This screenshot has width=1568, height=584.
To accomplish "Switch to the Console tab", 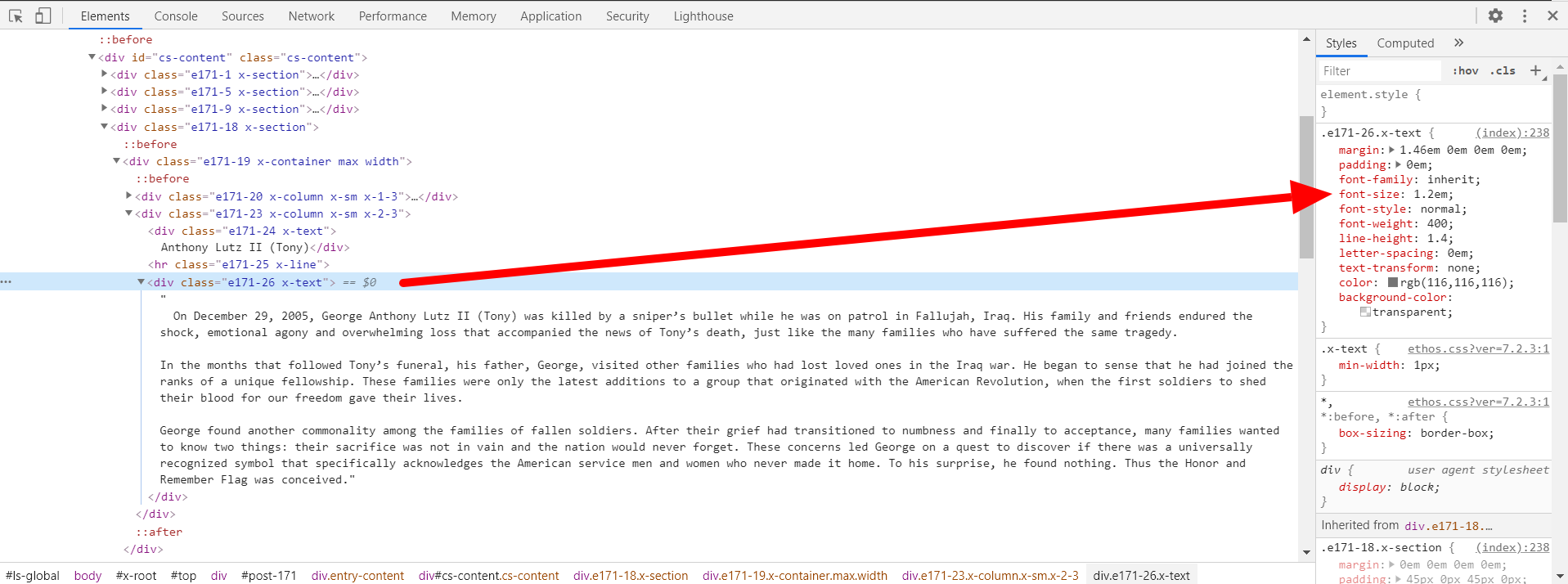I will [x=176, y=16].
